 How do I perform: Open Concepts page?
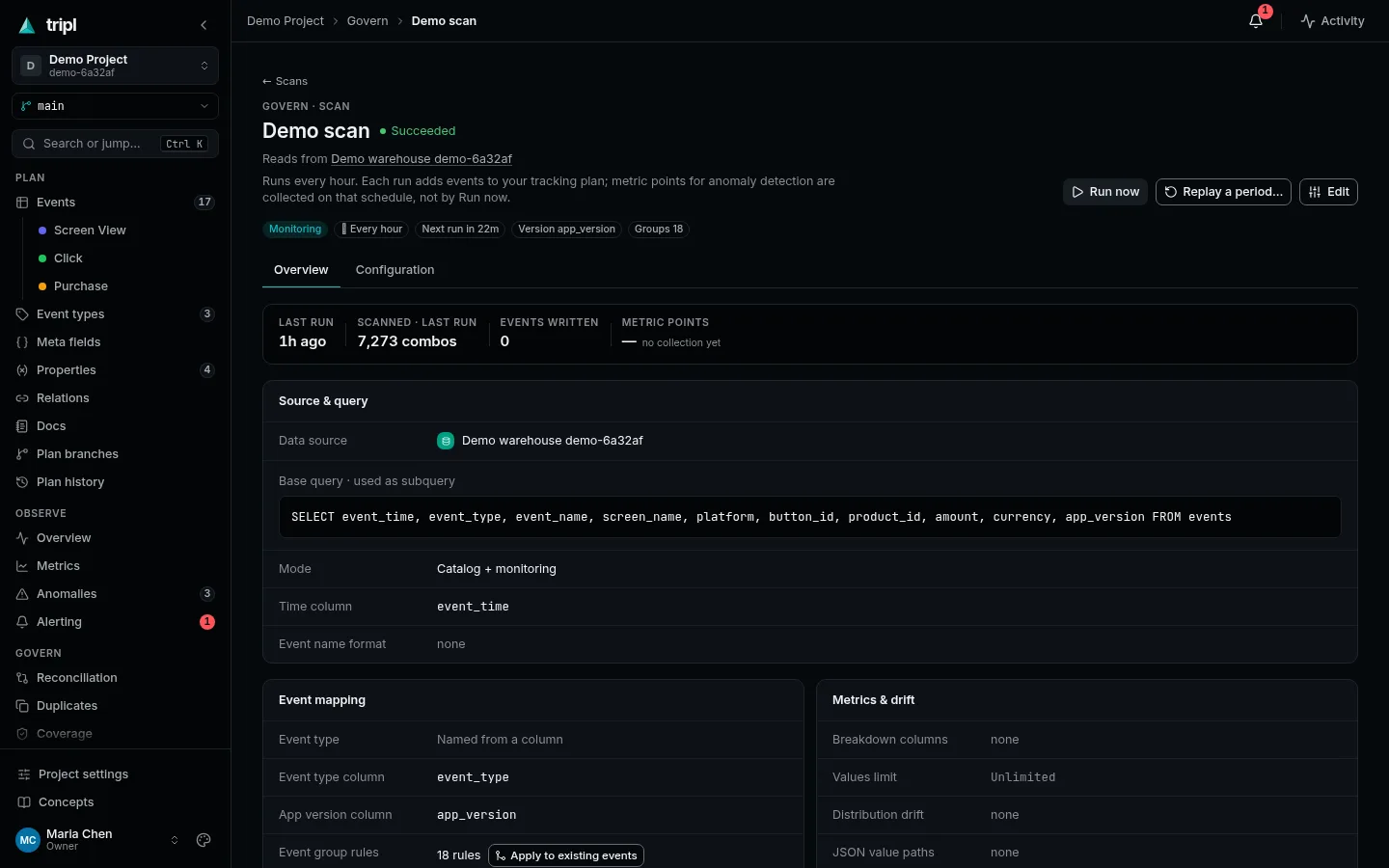tap(115, 802)
